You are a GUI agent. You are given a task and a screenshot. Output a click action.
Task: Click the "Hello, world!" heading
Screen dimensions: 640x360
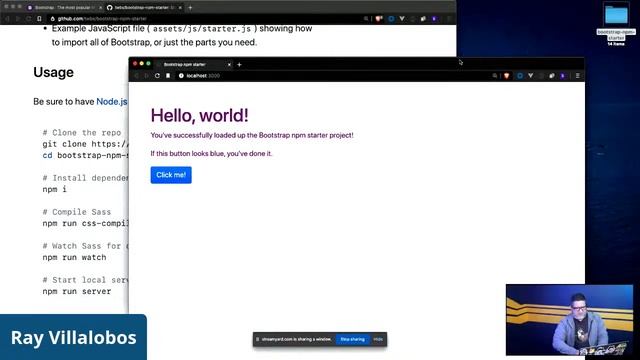(x=200, y=116)
